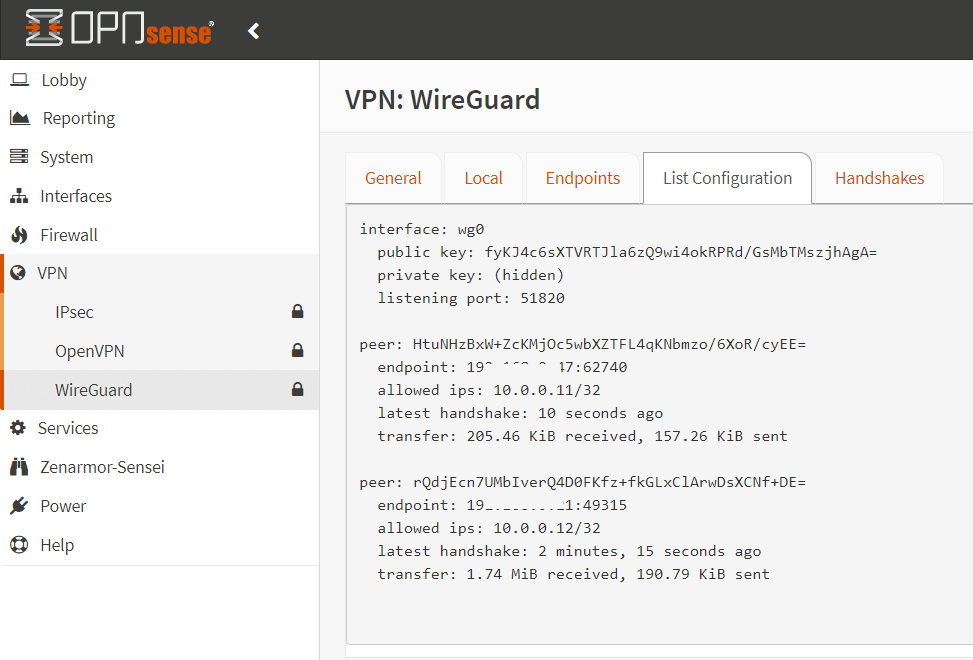Collapse the sidebar with the chevron arrow
Viewport: 973px width, 660px height.
254,31
